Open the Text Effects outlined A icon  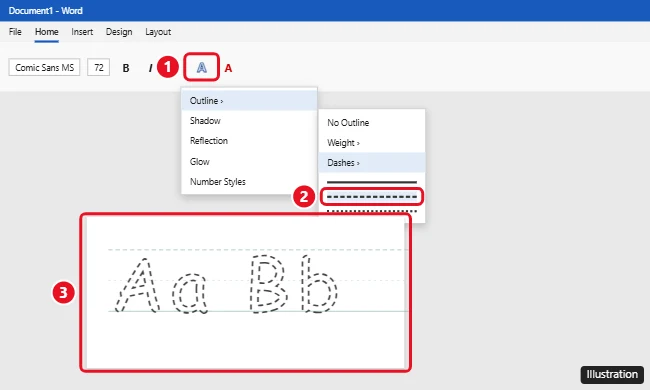point(201,67)
